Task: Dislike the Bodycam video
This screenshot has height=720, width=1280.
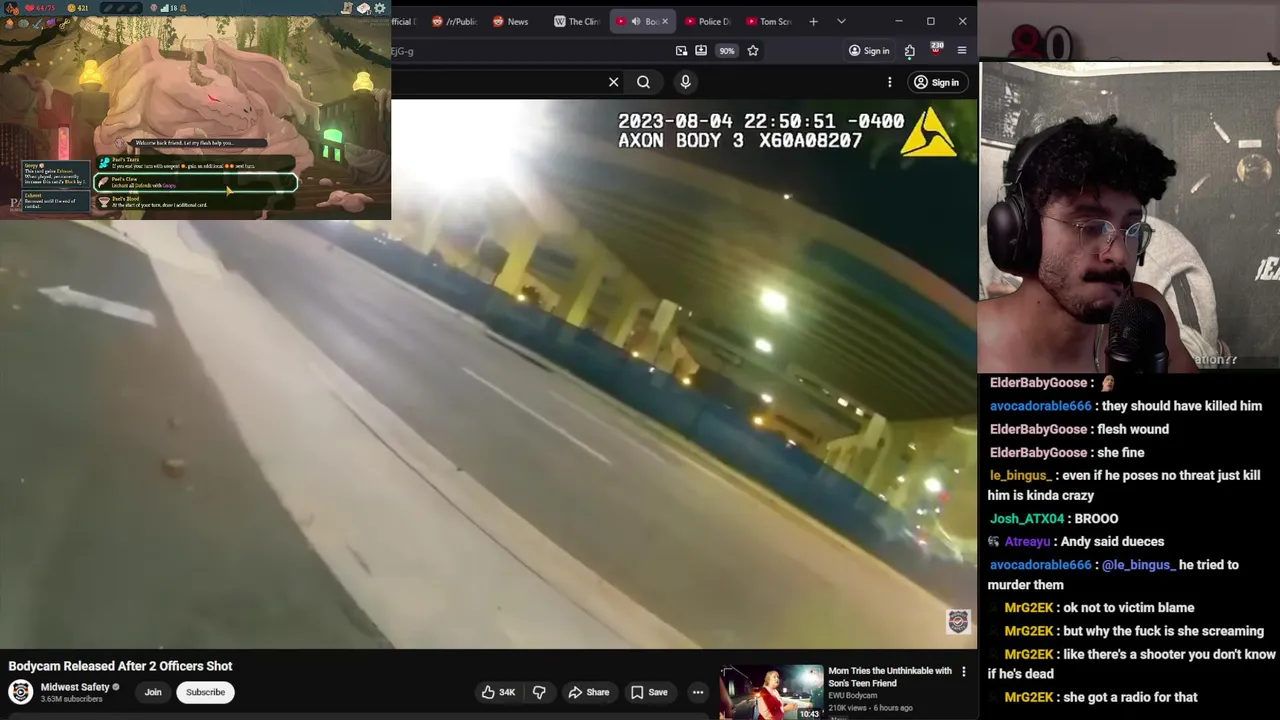Action: pos(539,692)
